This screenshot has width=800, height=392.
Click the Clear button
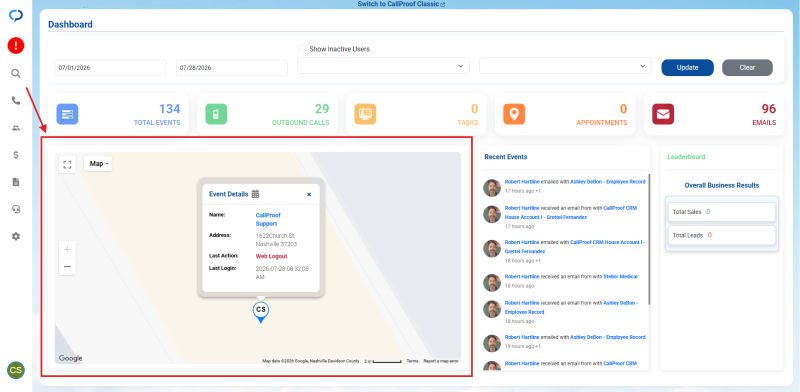(747, 67)
